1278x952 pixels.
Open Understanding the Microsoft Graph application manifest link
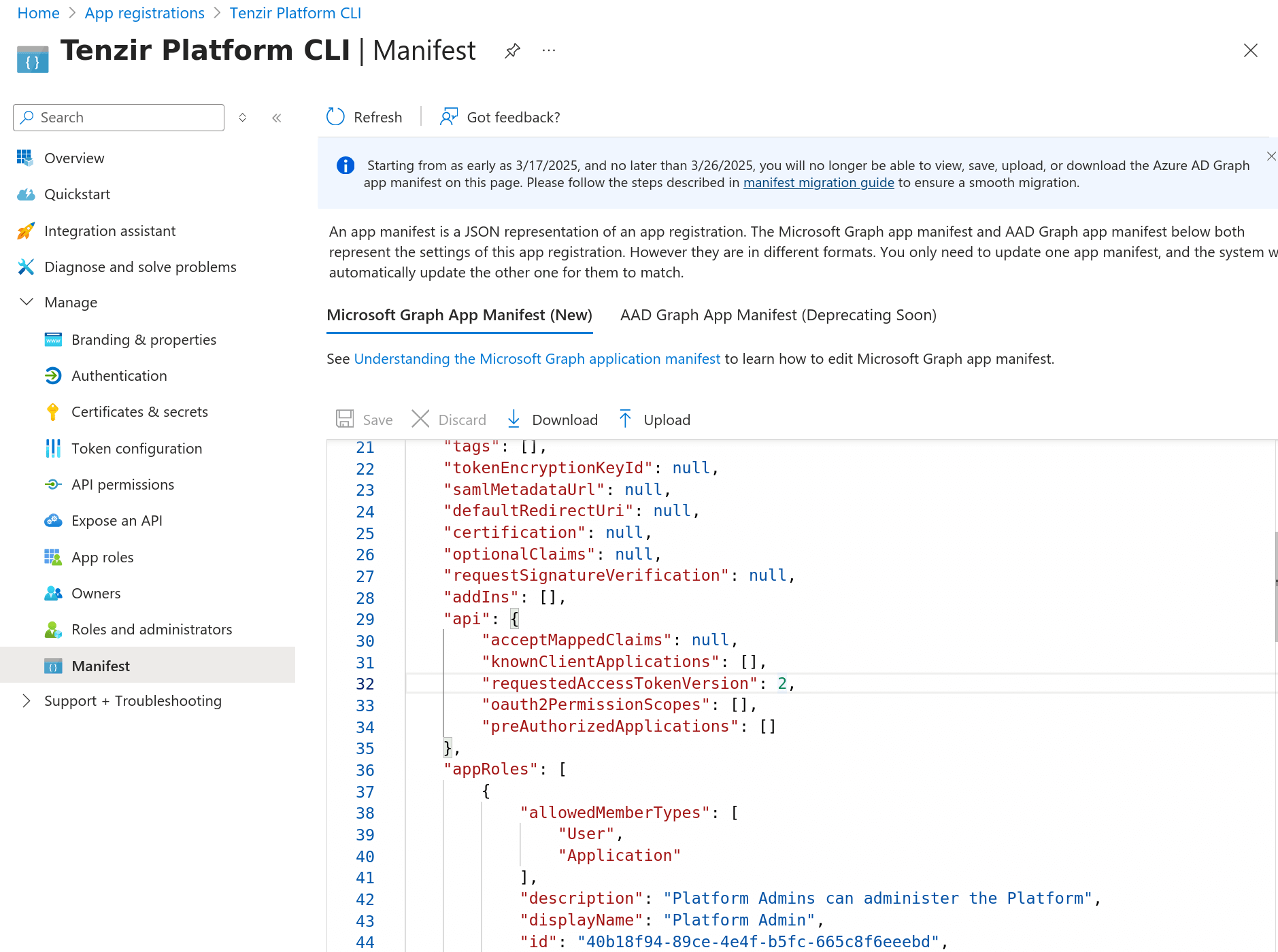tap(537, 358)
